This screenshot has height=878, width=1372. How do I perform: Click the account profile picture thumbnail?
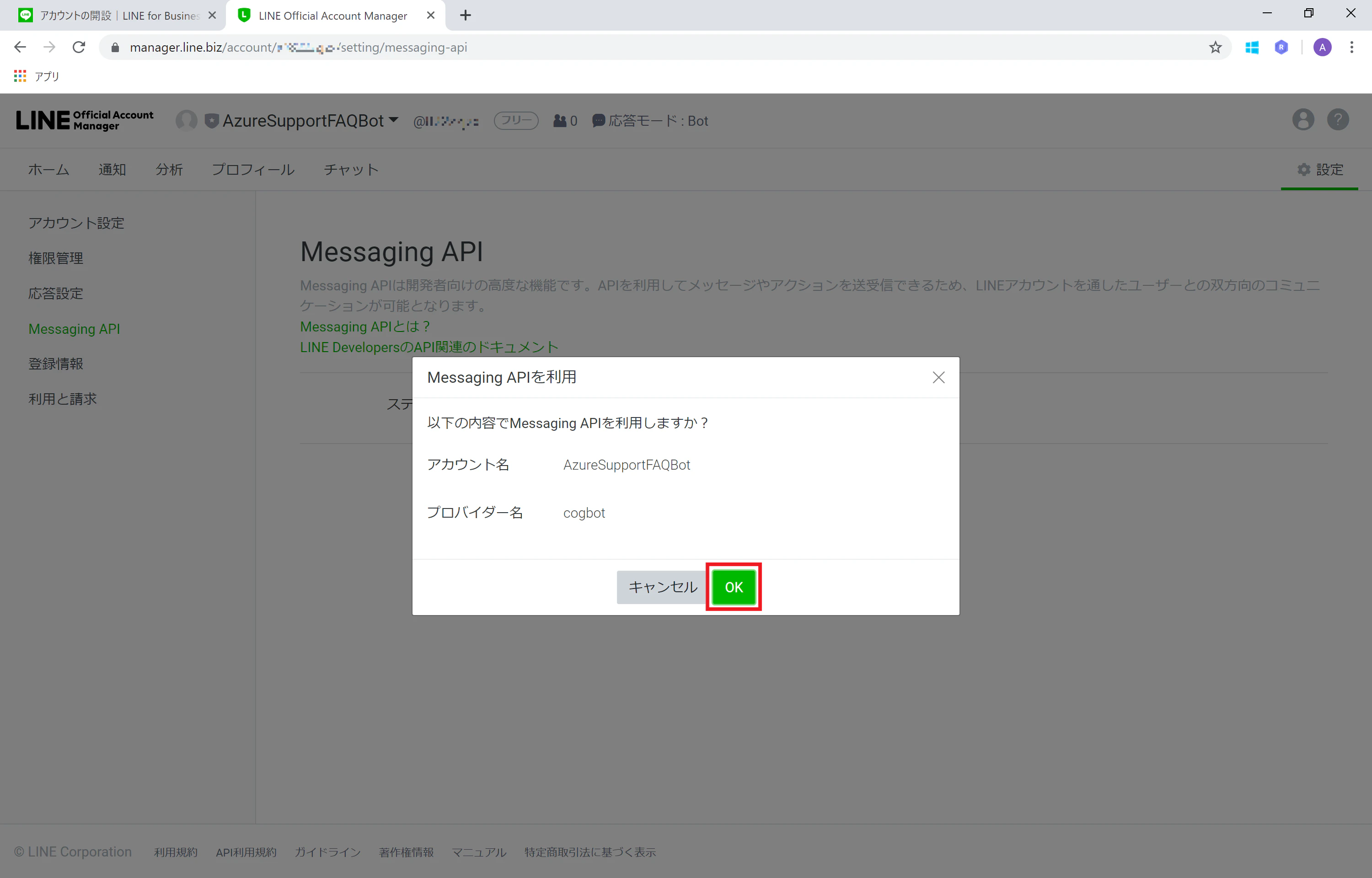(186, 120)
